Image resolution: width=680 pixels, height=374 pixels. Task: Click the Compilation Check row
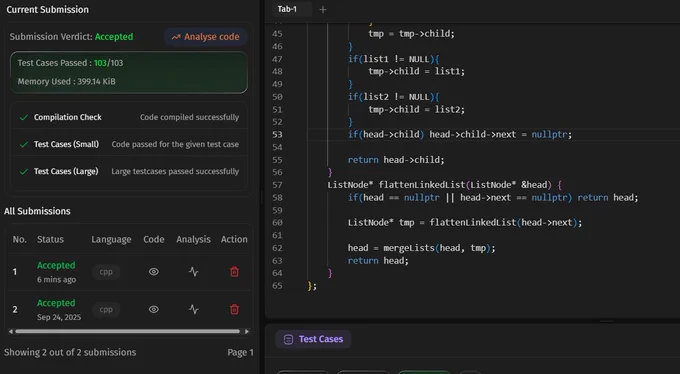tap(129, 118)
